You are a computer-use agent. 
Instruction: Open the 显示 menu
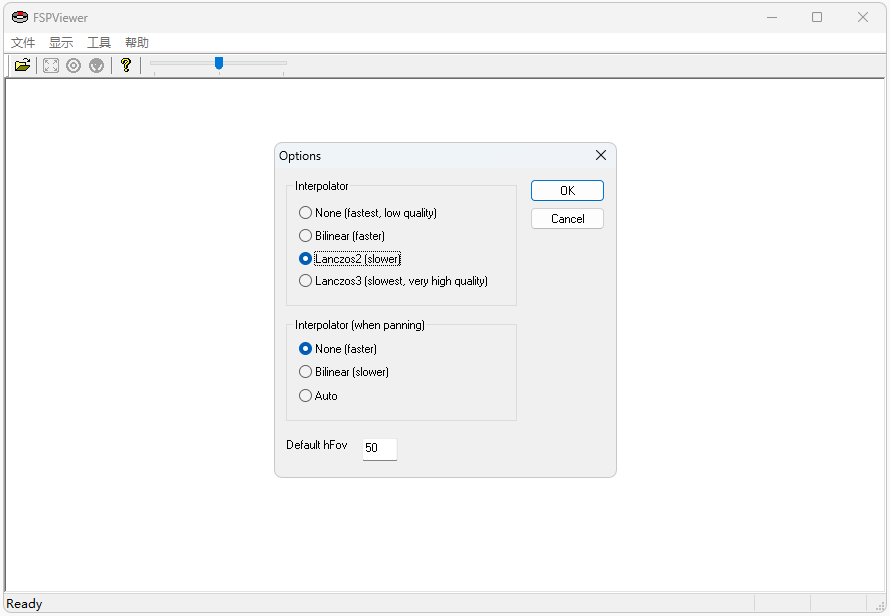click(61, 43)
